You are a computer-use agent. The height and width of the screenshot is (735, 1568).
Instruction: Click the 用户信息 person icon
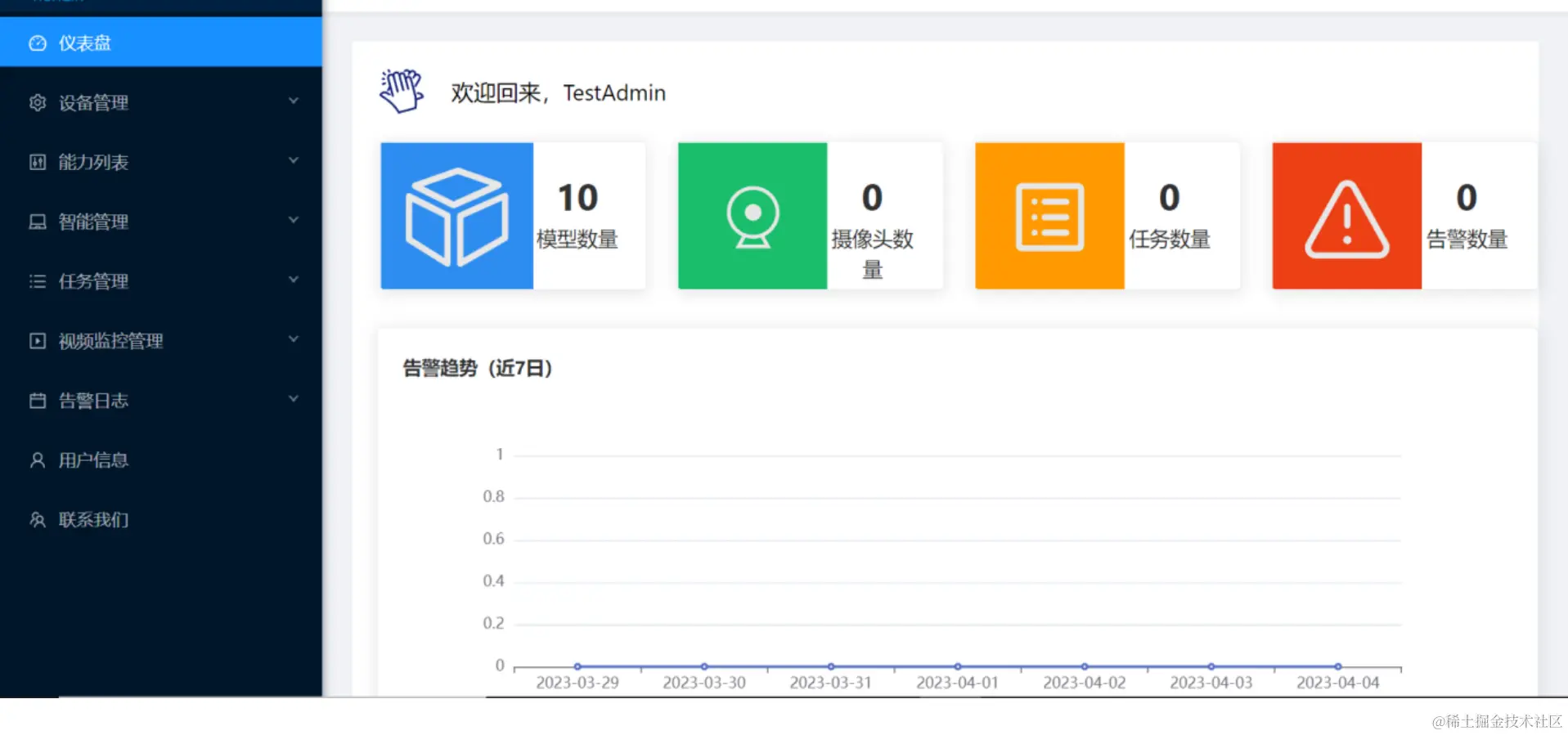click(38, 460)
